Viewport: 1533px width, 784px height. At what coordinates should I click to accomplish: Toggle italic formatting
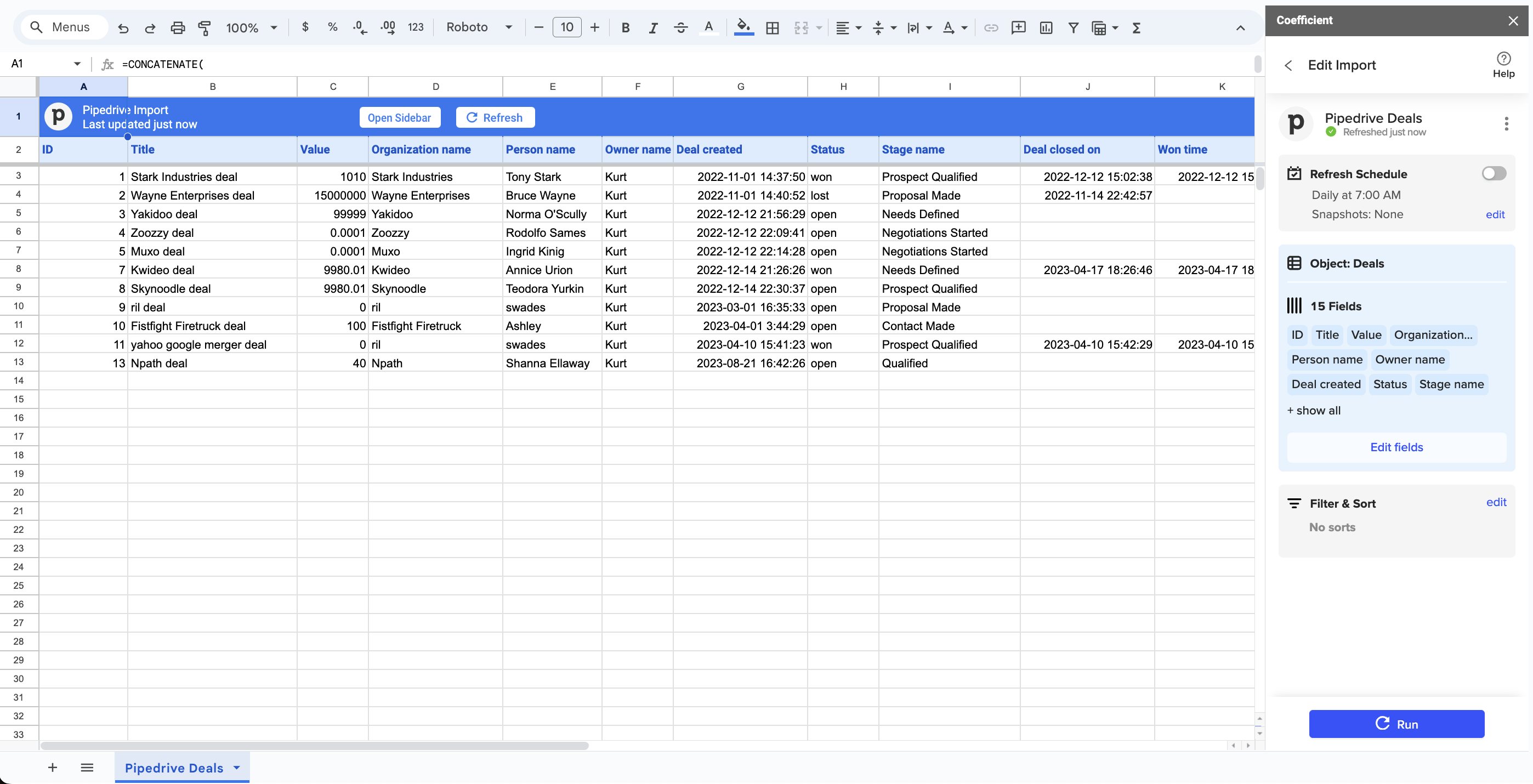click(x=653, y=27)
